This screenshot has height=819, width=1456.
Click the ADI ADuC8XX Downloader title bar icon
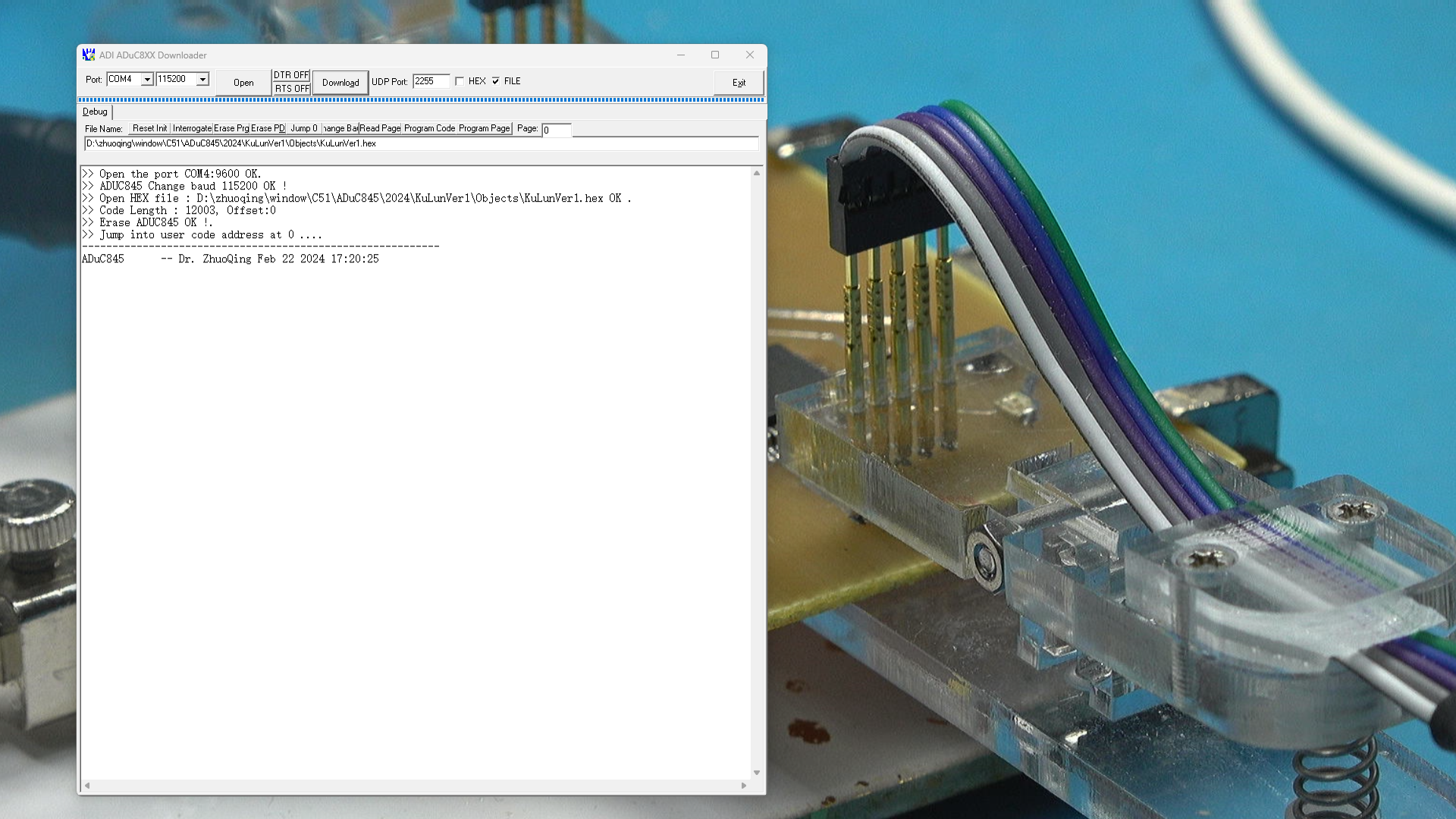(x=89, y=55)
